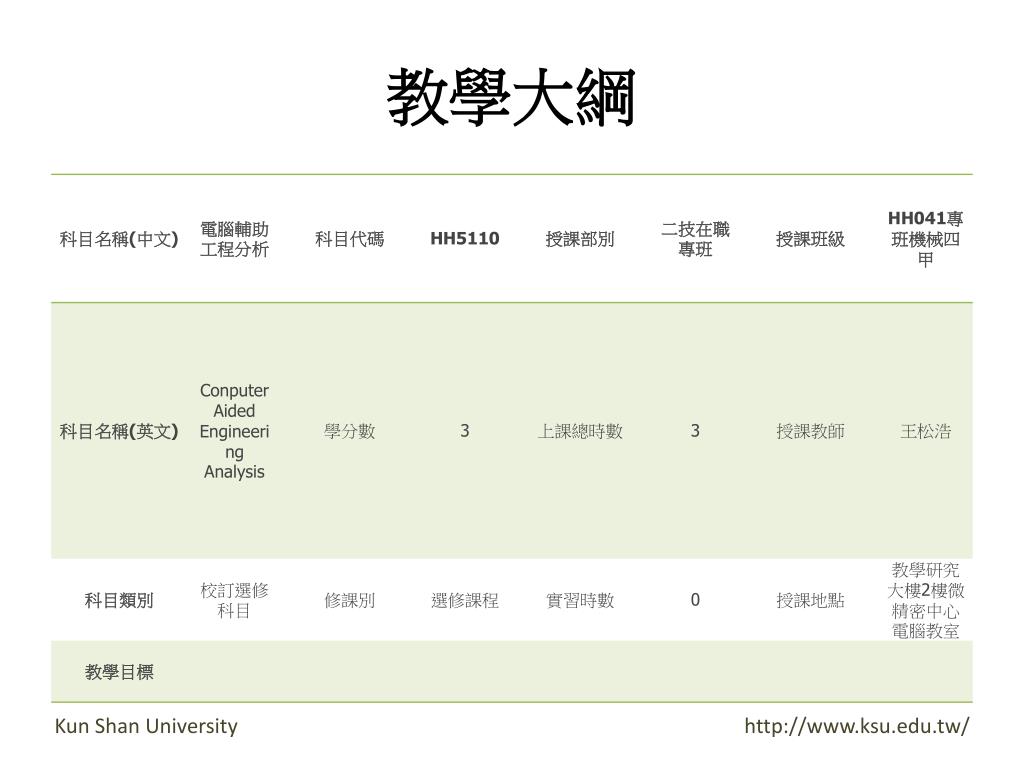Click the Conputer Aided Engineering Analysis cell
This screenshot has height=768, width=1024.
click(234, 431)
